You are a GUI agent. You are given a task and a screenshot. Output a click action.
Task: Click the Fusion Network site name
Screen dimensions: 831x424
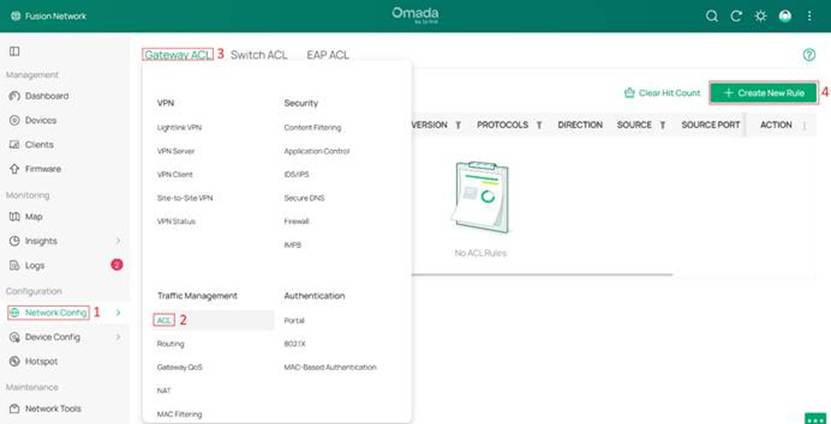click(x=56, y=16)
